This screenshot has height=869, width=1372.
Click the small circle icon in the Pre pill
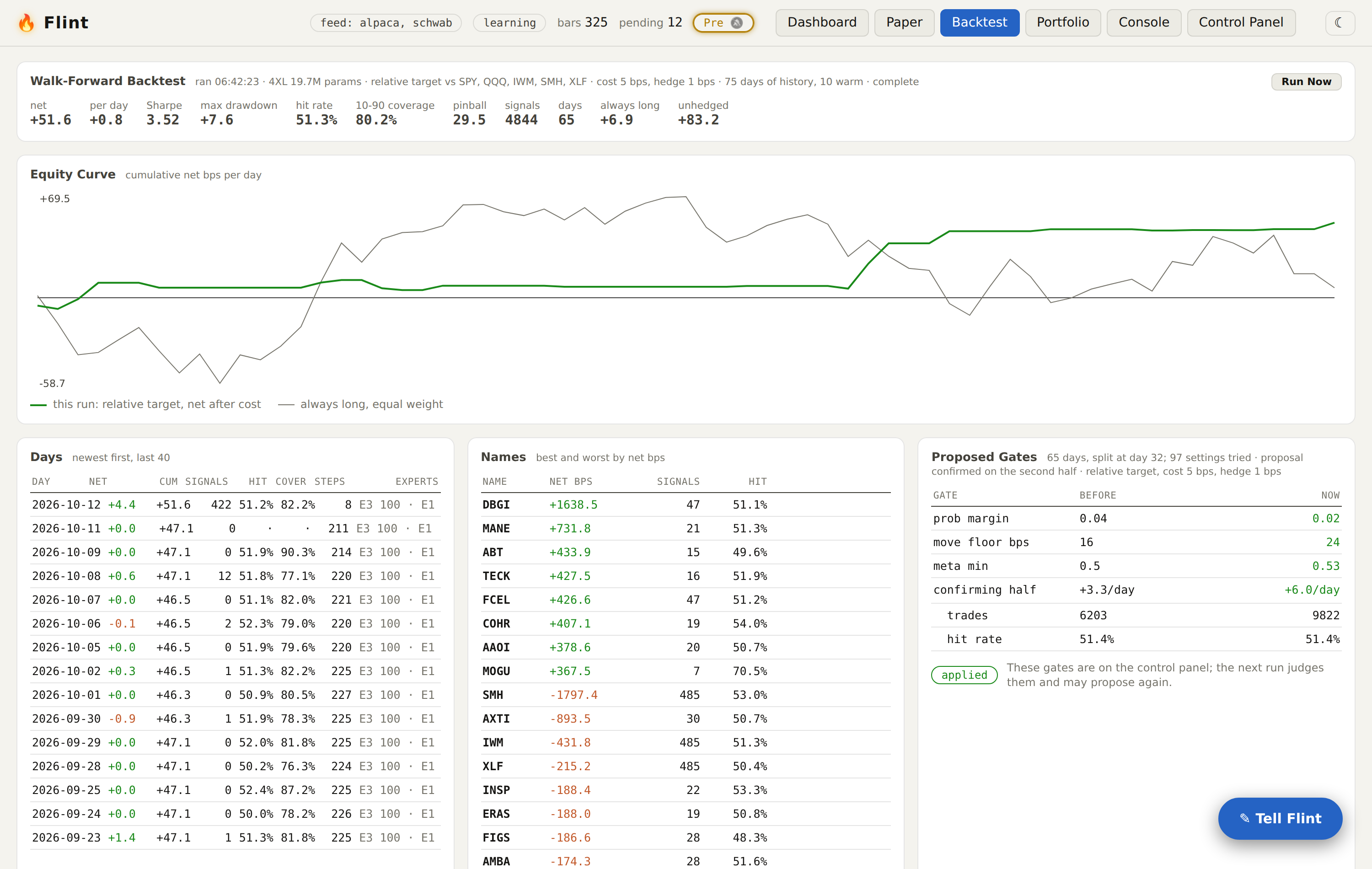point(737,23)
